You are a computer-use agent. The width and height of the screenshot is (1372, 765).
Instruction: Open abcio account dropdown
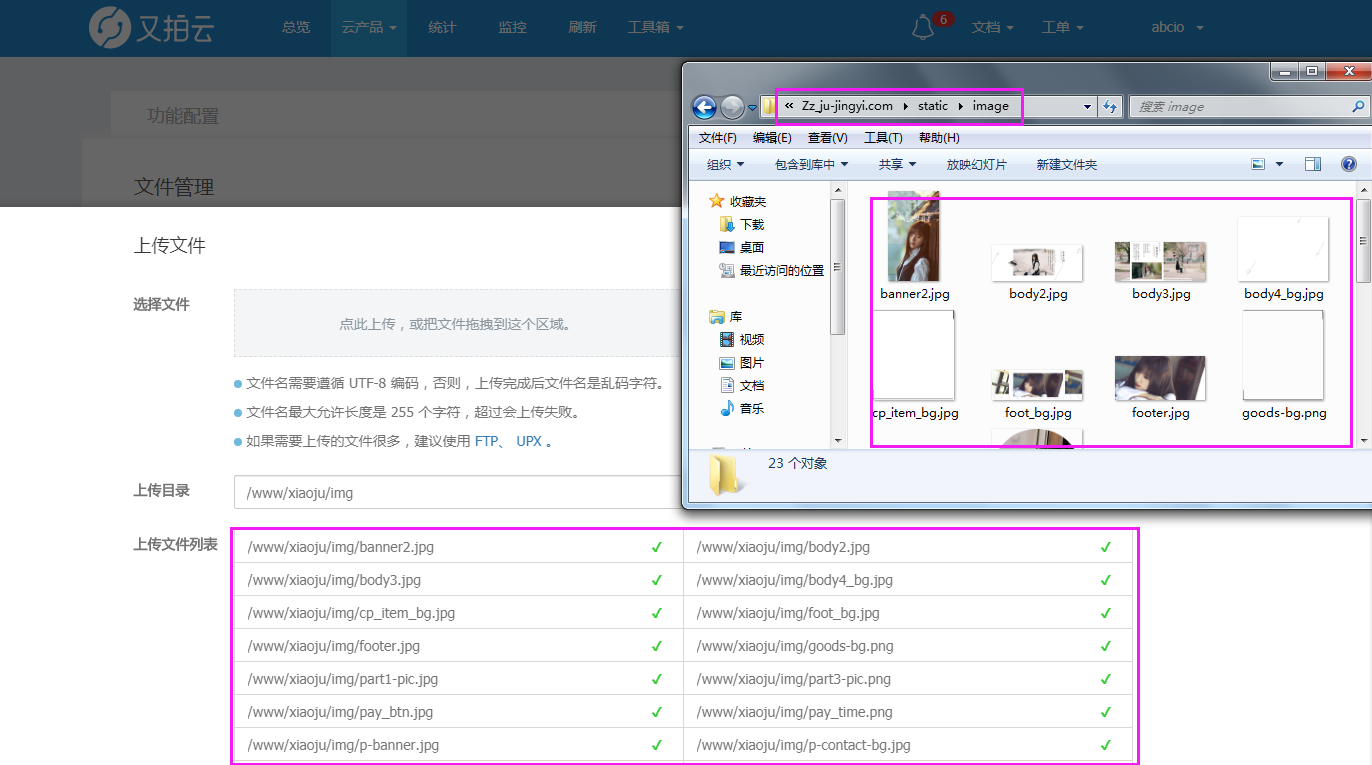1177,28
